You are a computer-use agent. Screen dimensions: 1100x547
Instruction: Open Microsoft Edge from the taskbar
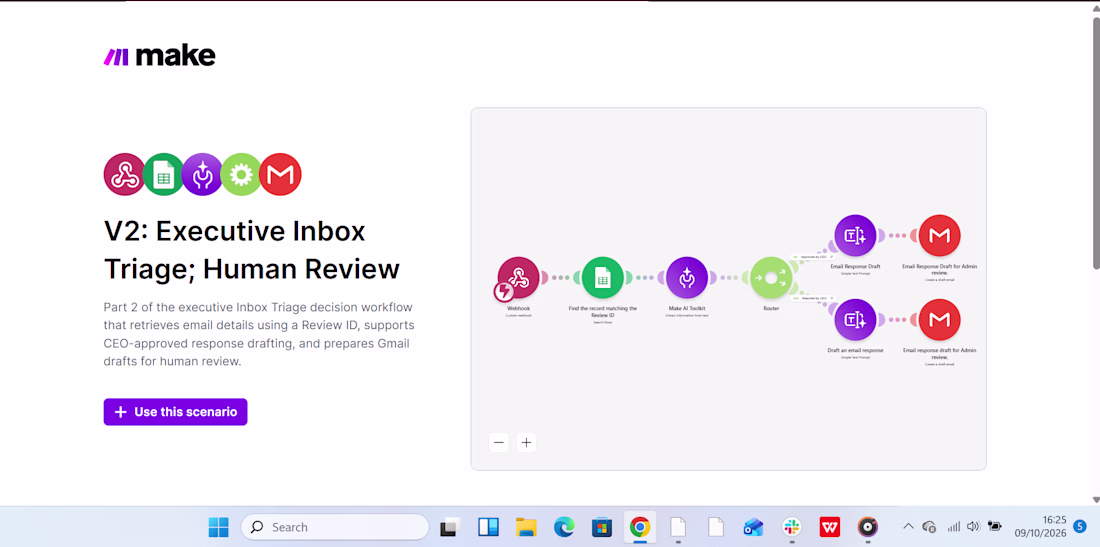pyautogui.click(x=564, y=527)
